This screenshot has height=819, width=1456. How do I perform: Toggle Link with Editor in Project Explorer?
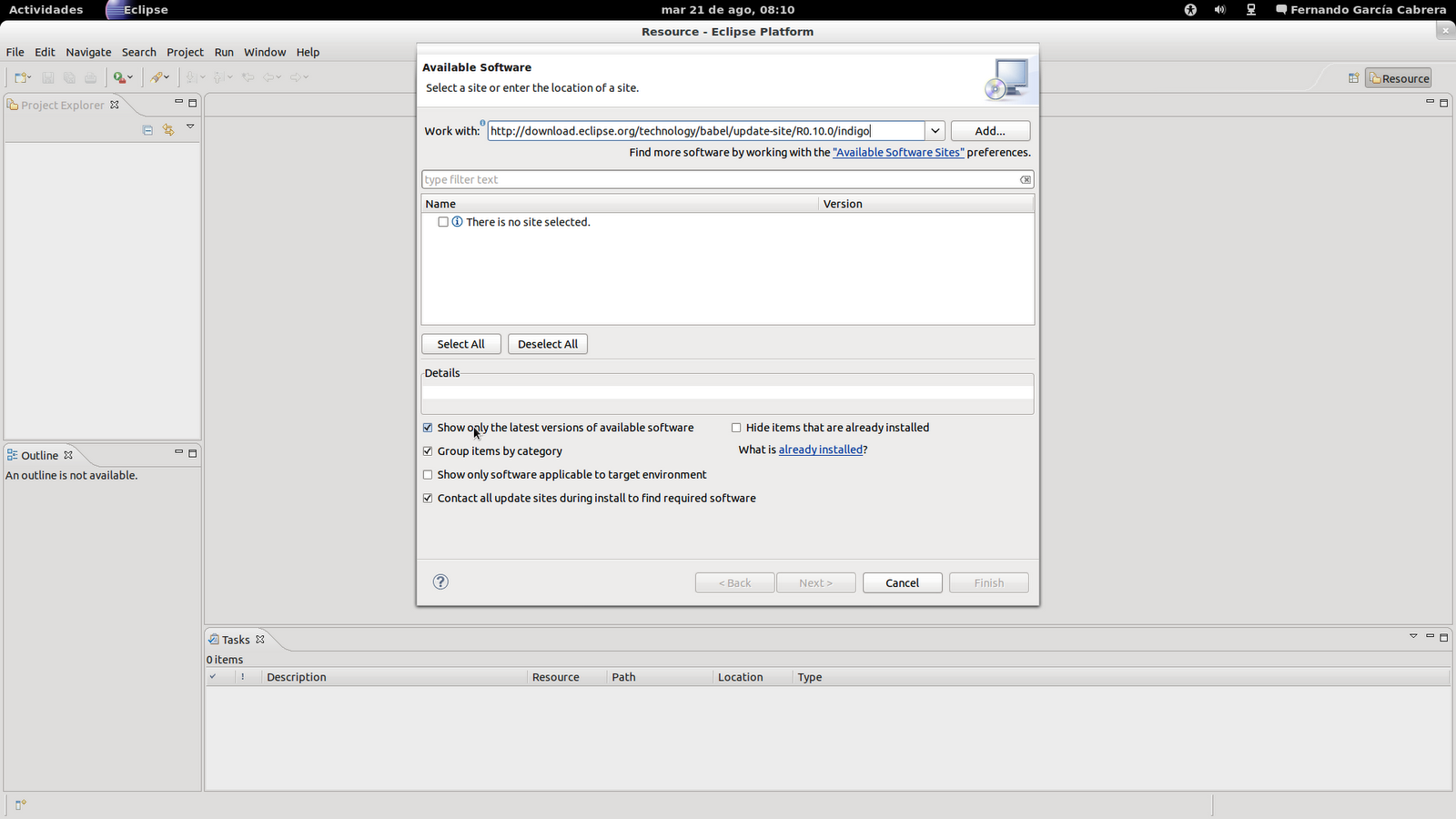coord(168,130)
